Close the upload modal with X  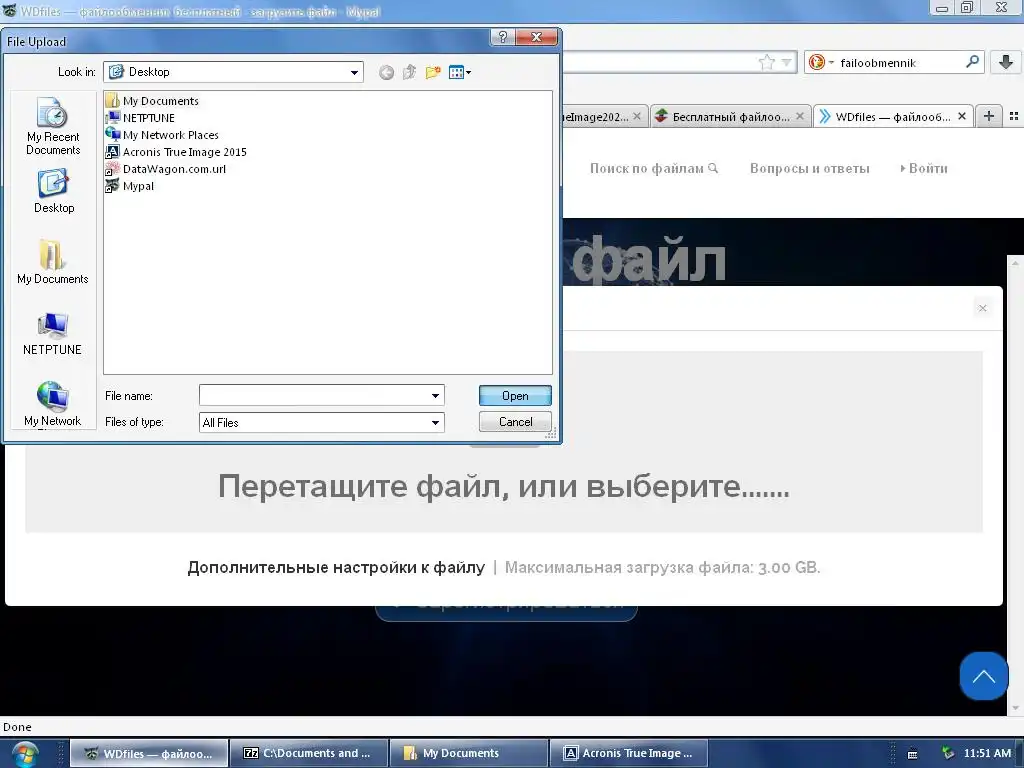pyautogui.click(x=982, y=308)
